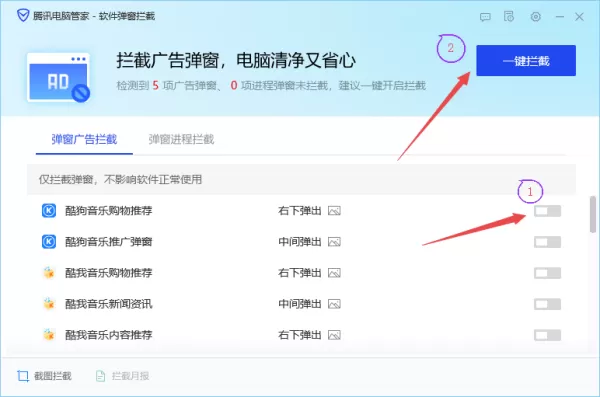Preview image for 酷狗音乐推广弹窗 popup

(x=334, y=242)
